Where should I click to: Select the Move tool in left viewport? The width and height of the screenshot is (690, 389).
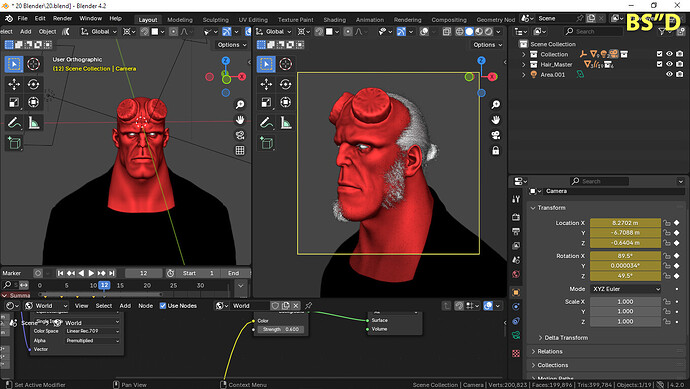(x=14, y=84)
